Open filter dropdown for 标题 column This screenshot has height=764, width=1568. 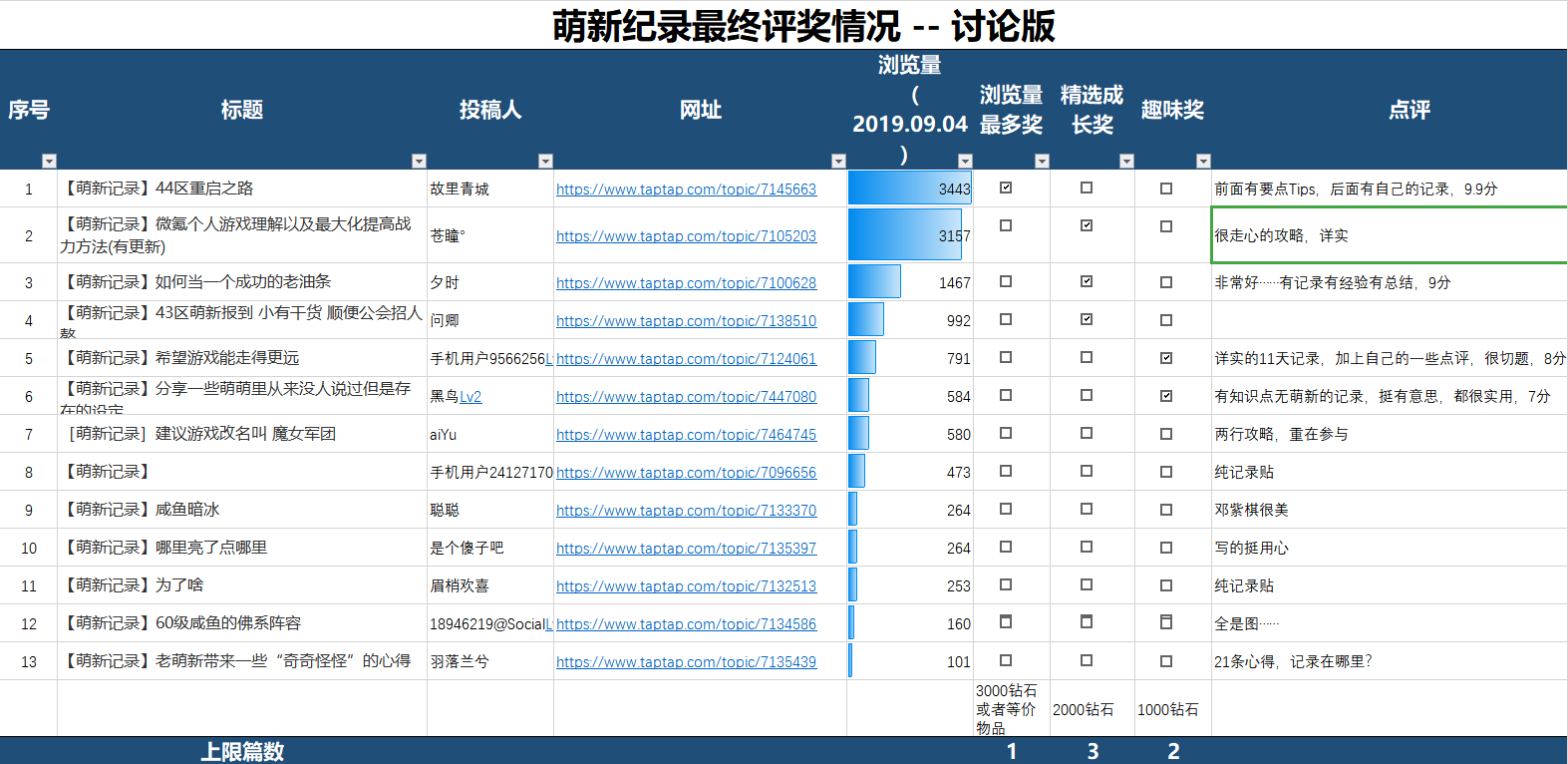tap(419, 162)
